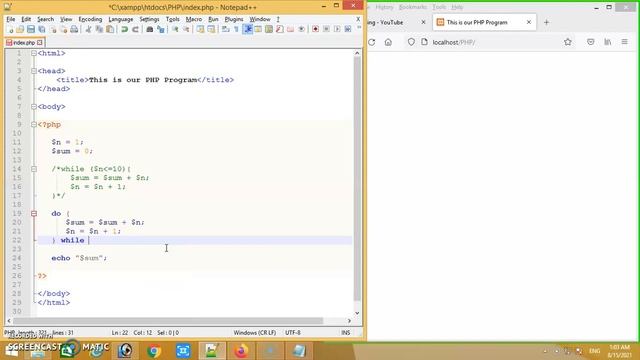Viewport: 640px width, 360px height.
Task: Cut selection with the scissors icon
Action: tap(89, 29)
